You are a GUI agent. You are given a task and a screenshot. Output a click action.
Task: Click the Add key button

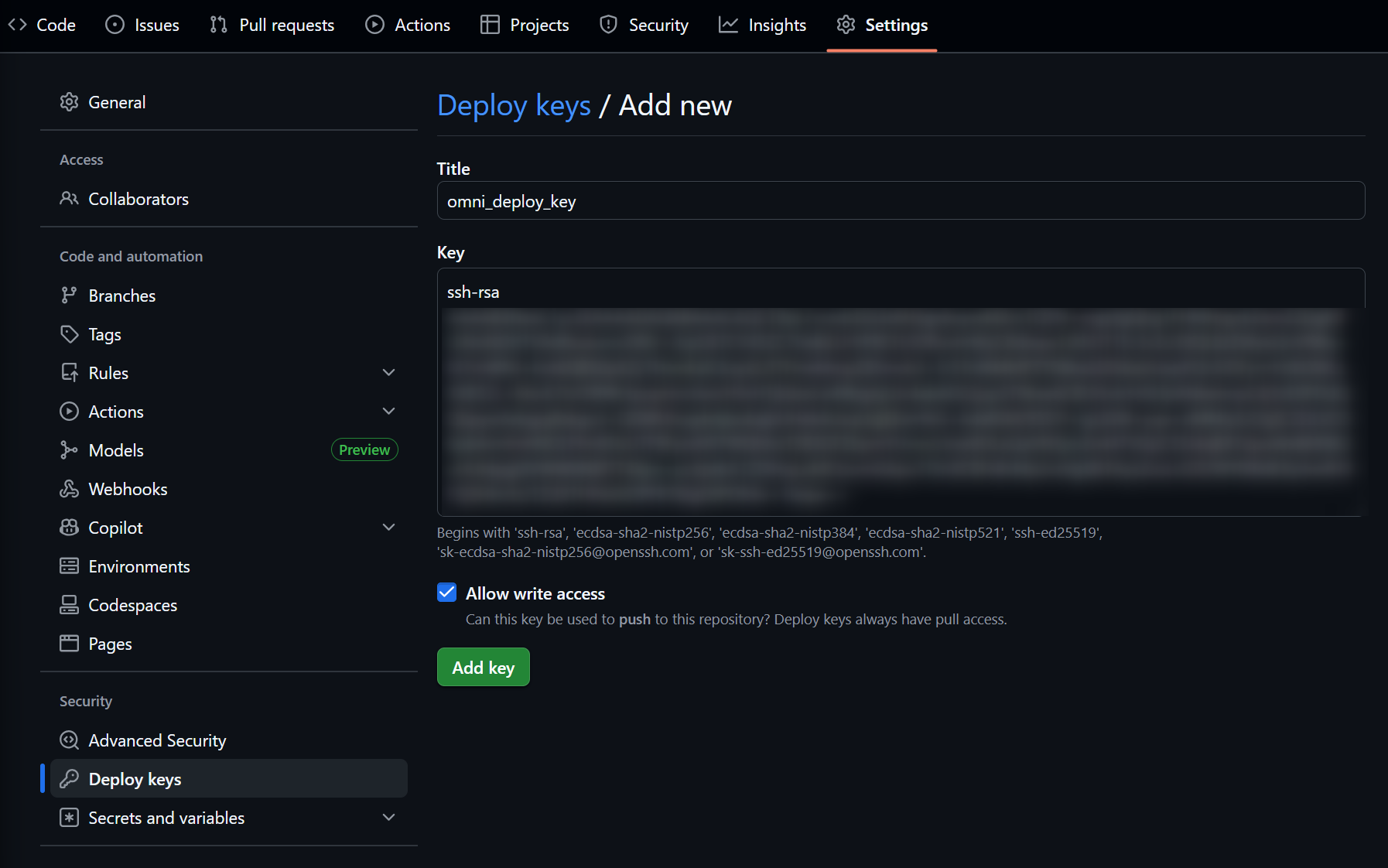(484, 667)
